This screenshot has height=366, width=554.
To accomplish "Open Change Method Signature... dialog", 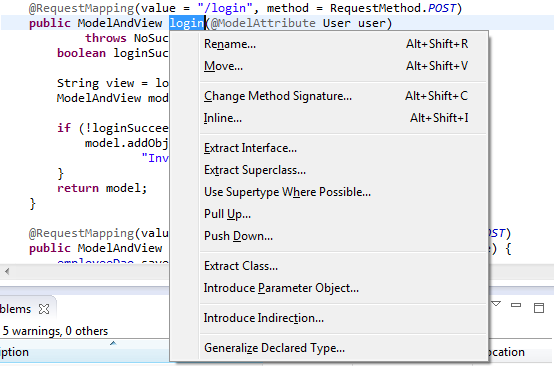I will pyautogui.click(x=343, y=96).
